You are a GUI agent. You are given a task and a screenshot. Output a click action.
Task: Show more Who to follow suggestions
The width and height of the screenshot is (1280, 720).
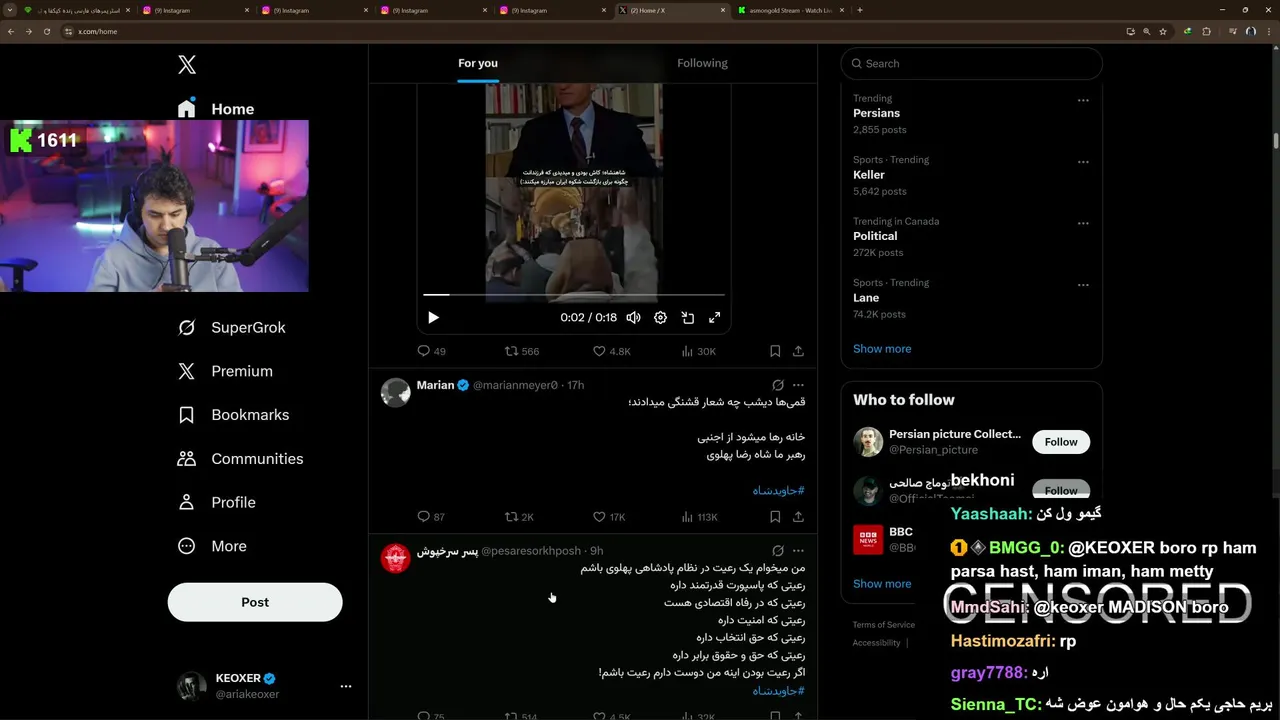882,584
